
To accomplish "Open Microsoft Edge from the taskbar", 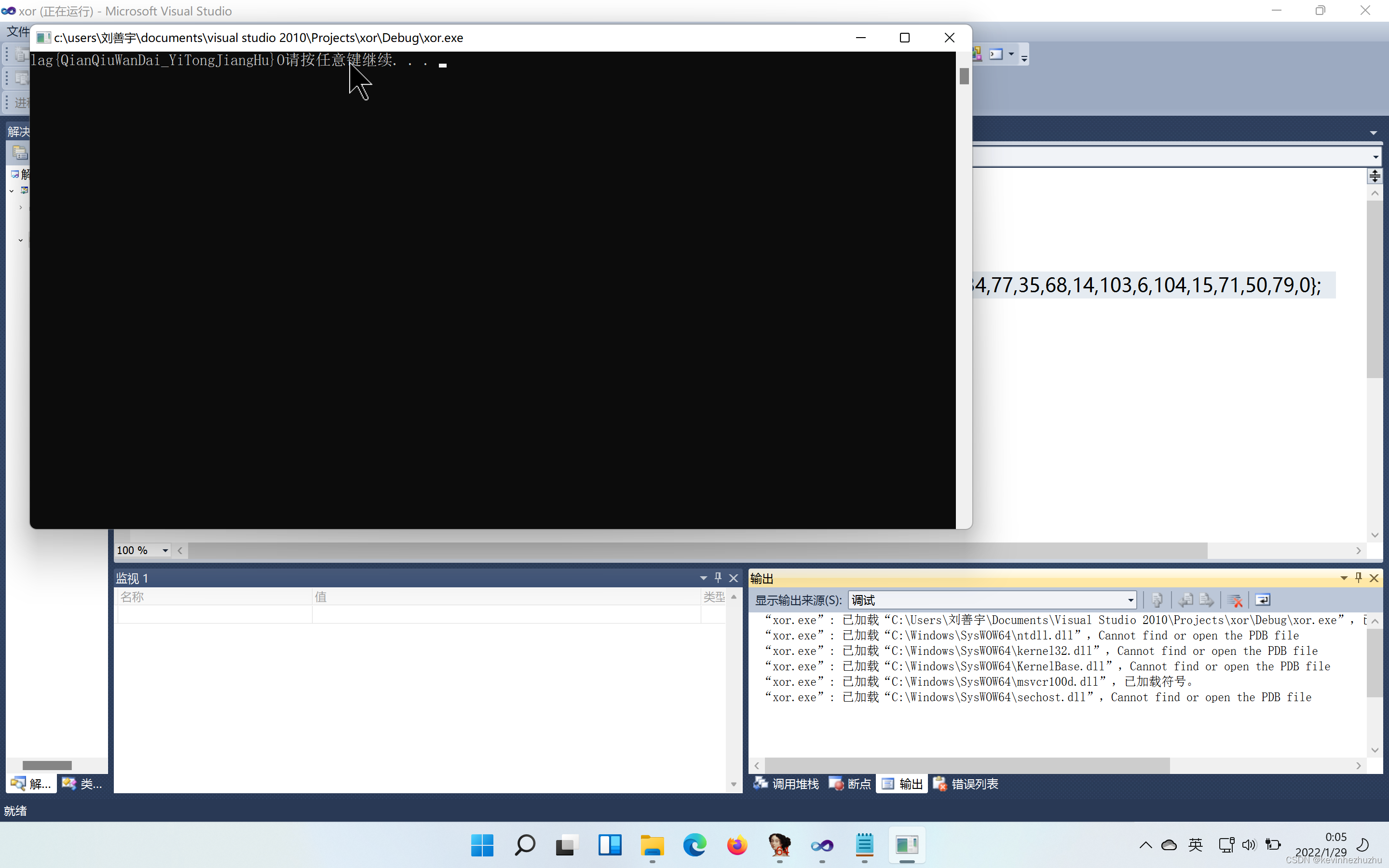I will click(x=694, y=845).
